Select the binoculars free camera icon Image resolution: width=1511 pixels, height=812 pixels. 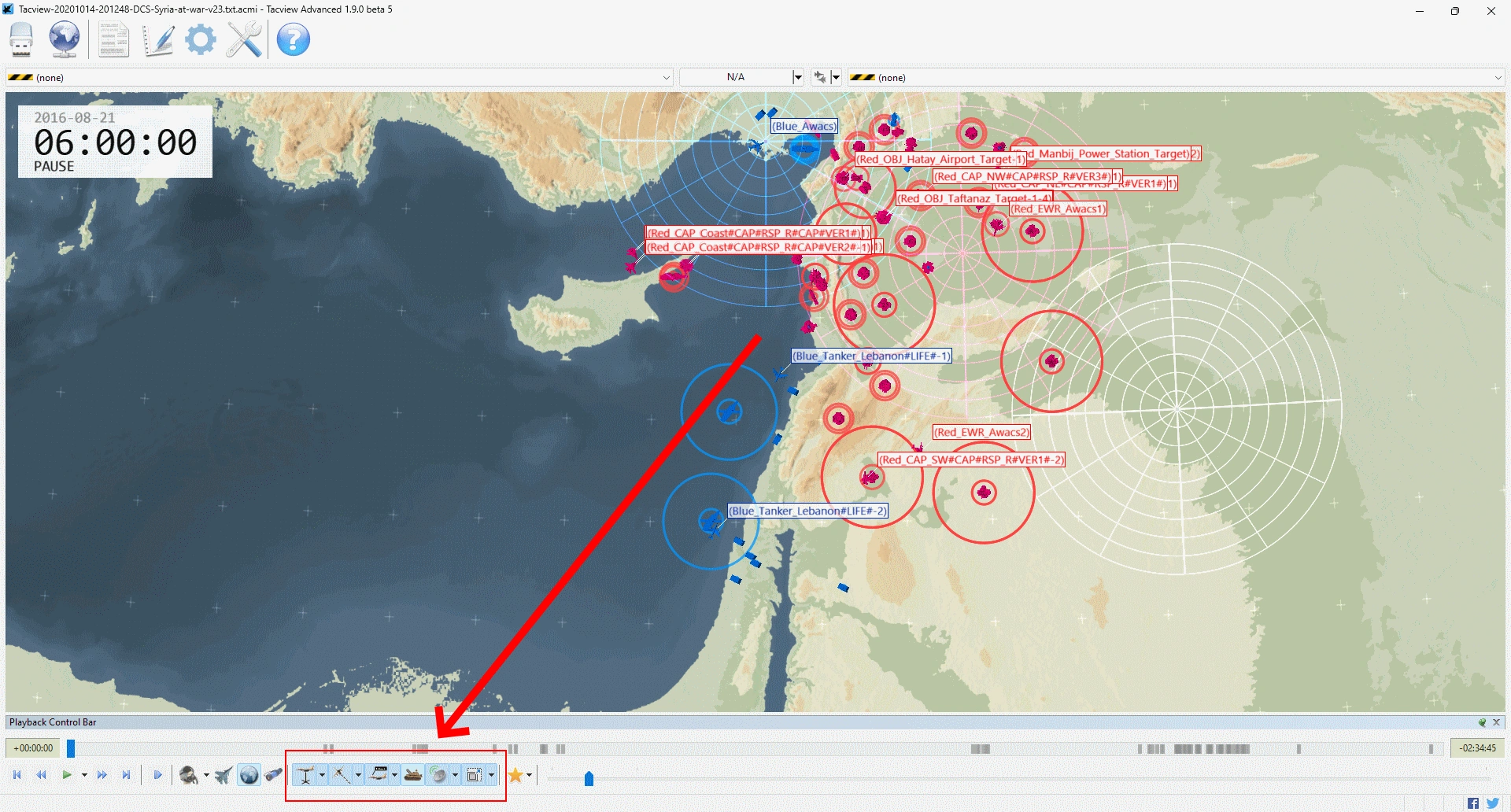coord(273,775)
